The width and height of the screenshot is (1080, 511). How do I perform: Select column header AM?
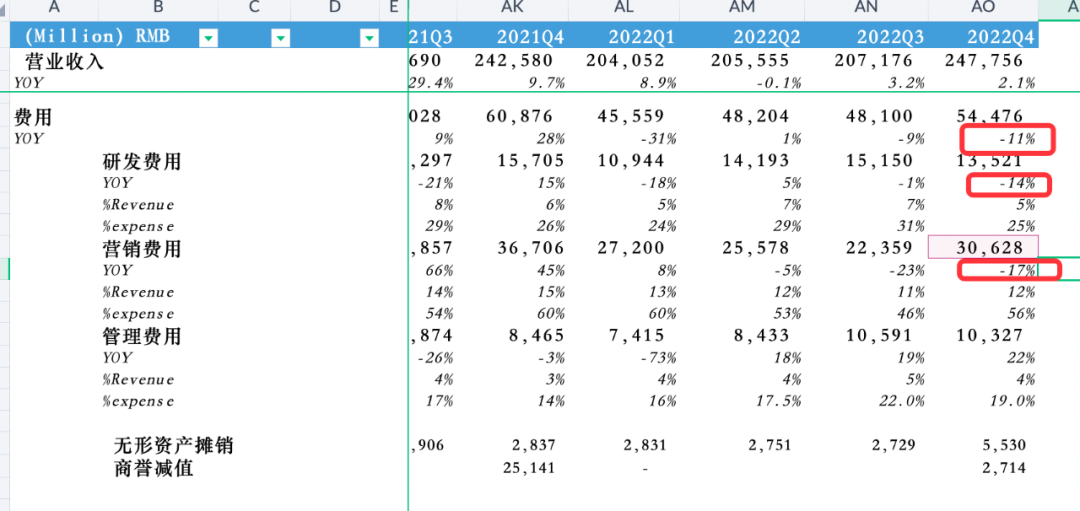741,8
